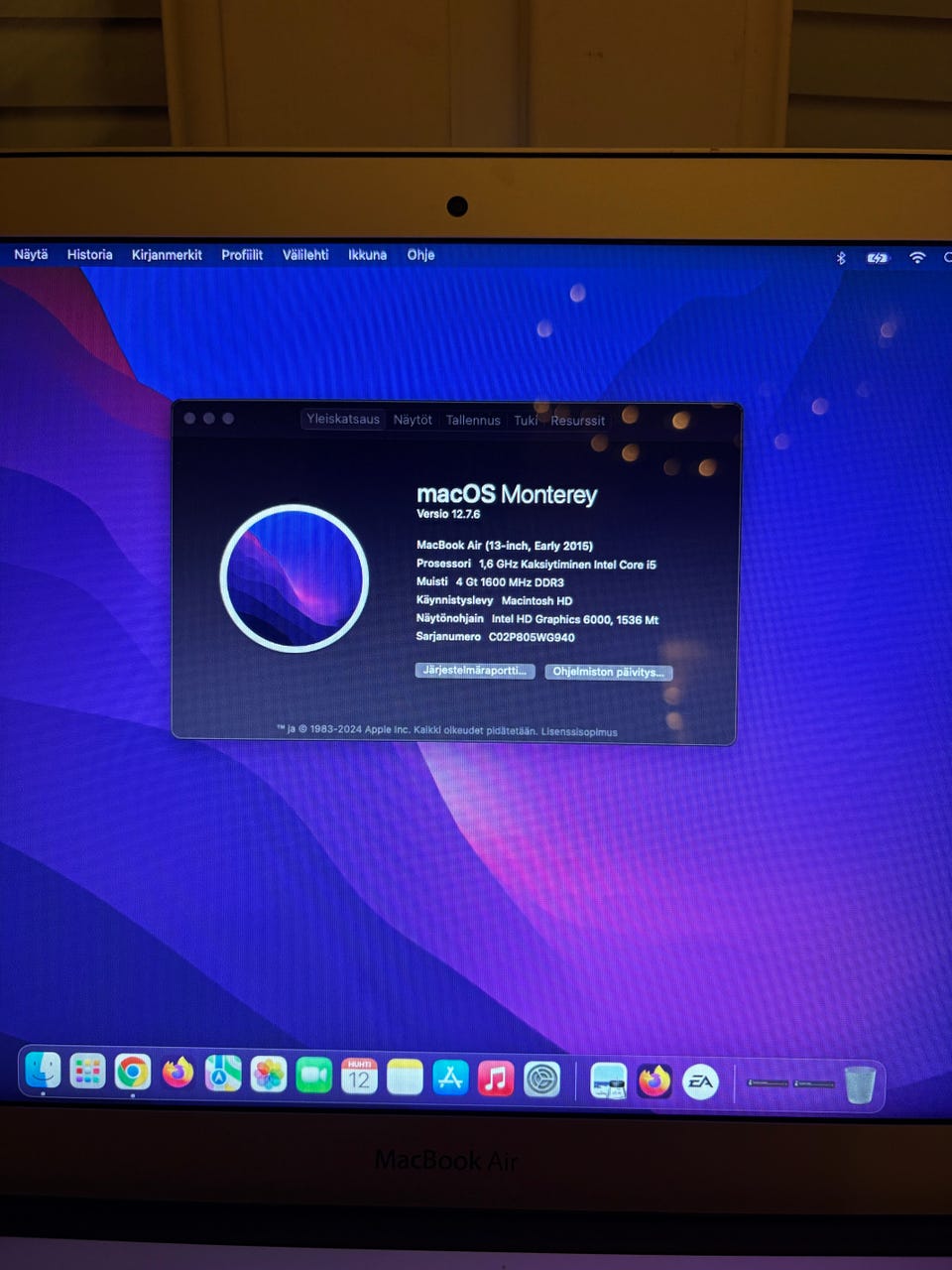This screenshot has height=1270, width=952.
Task: Open the Trash in the dock
Action: [860, 1084]
